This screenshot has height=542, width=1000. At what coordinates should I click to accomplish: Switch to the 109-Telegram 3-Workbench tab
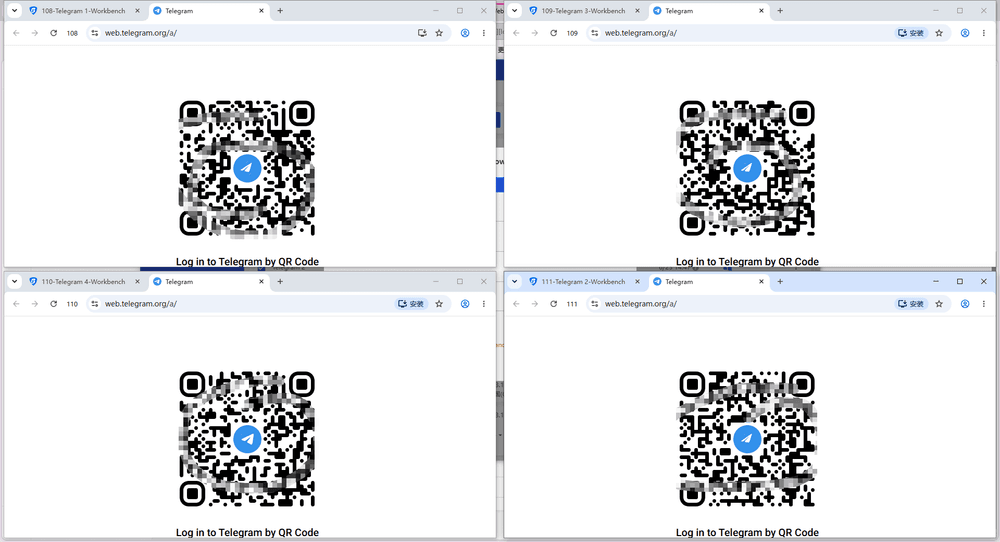tap(584, 11)
